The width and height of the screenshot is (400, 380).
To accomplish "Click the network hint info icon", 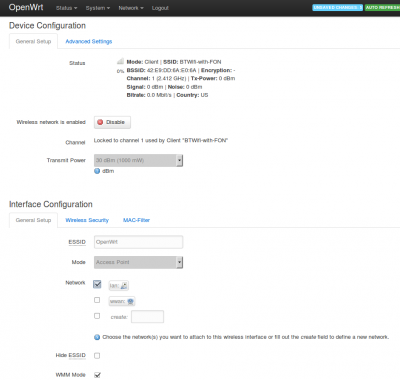I will click(97, 337).
